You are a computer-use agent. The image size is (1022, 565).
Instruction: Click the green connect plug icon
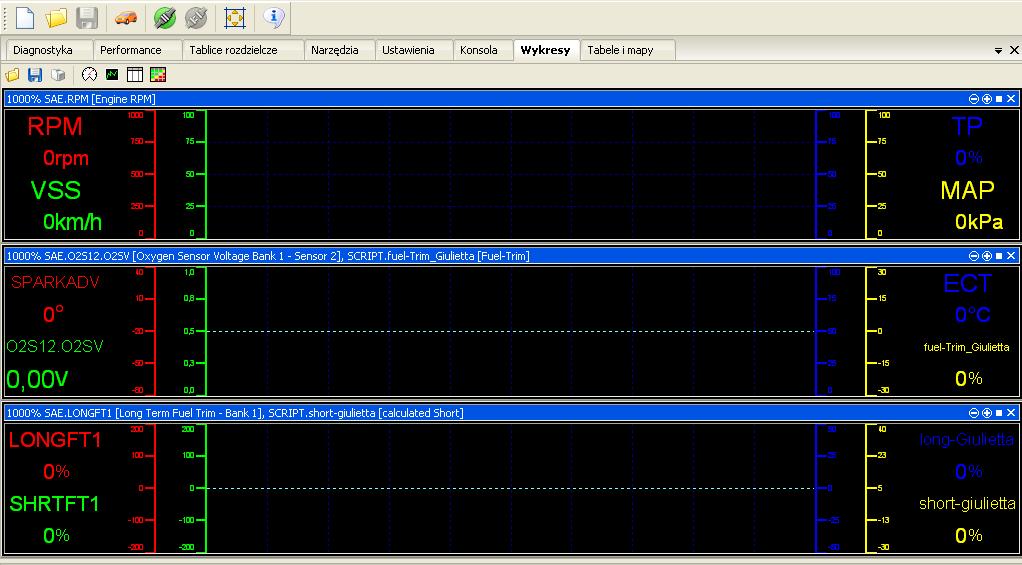(x=165, y=17)
